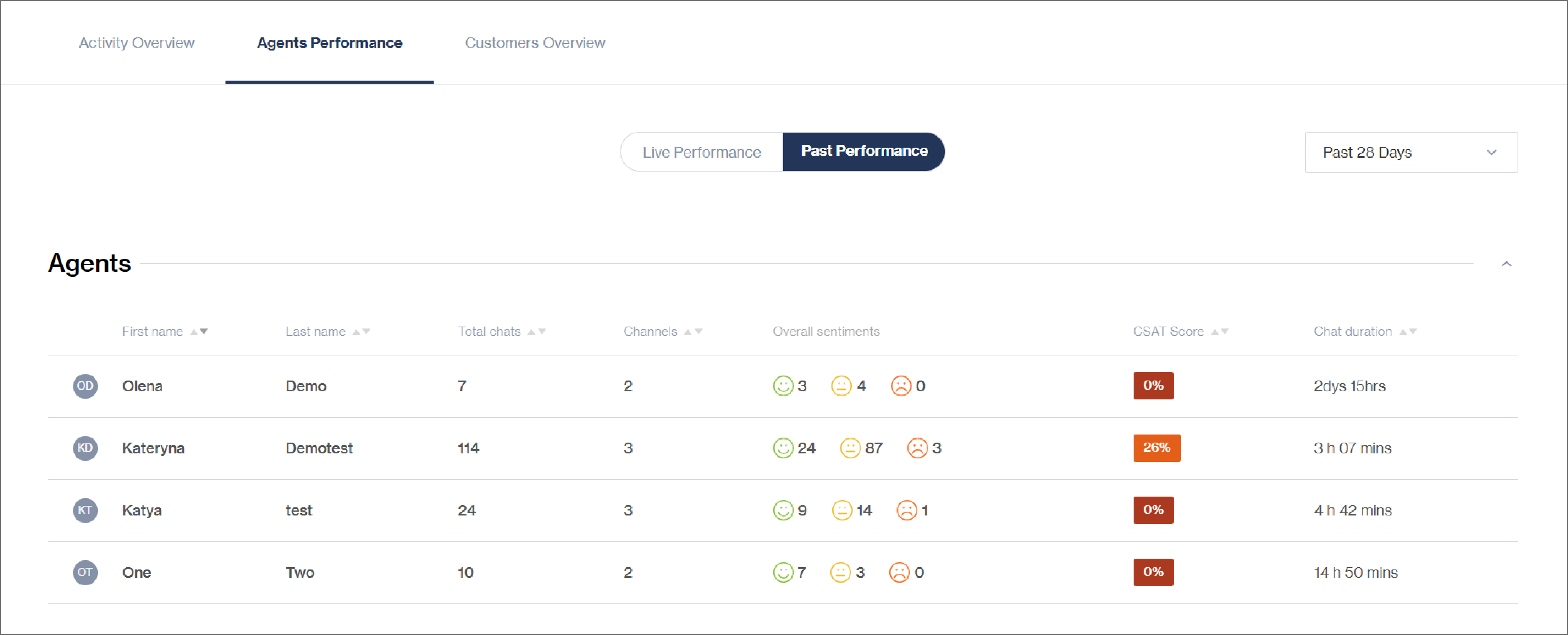The image size is (1568, 635).
Task: Open the Activity Overview tab
Action: [x=136, y=43]
